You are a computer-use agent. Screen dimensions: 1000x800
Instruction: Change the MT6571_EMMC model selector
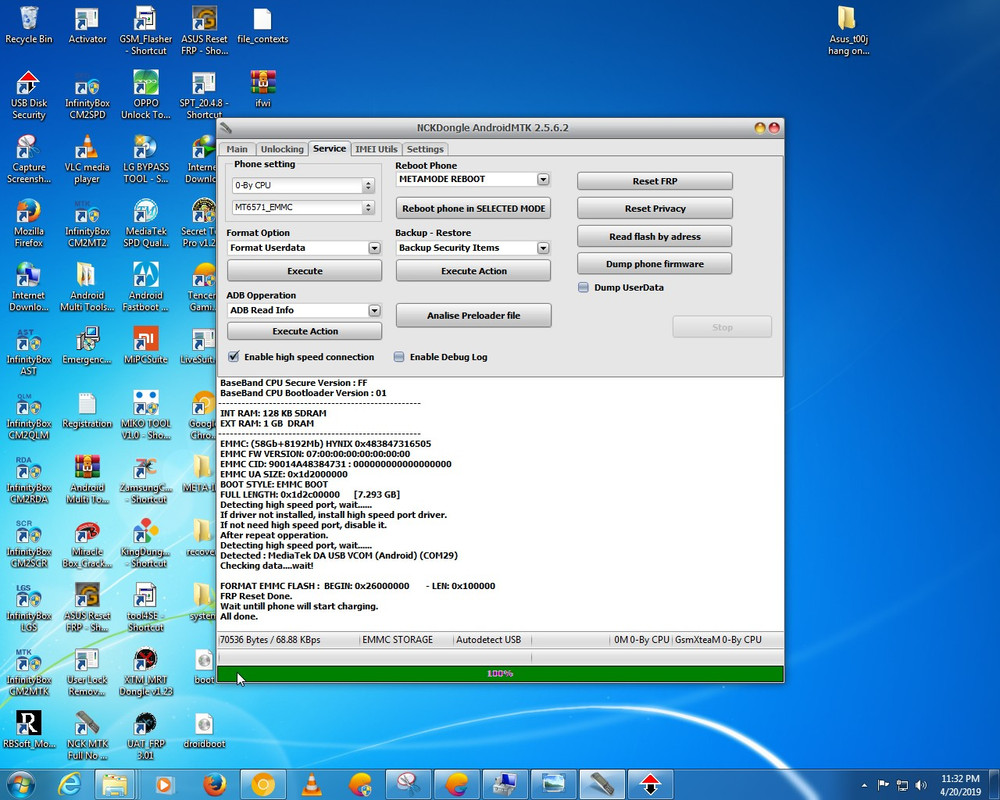click(x=303, y=207)
